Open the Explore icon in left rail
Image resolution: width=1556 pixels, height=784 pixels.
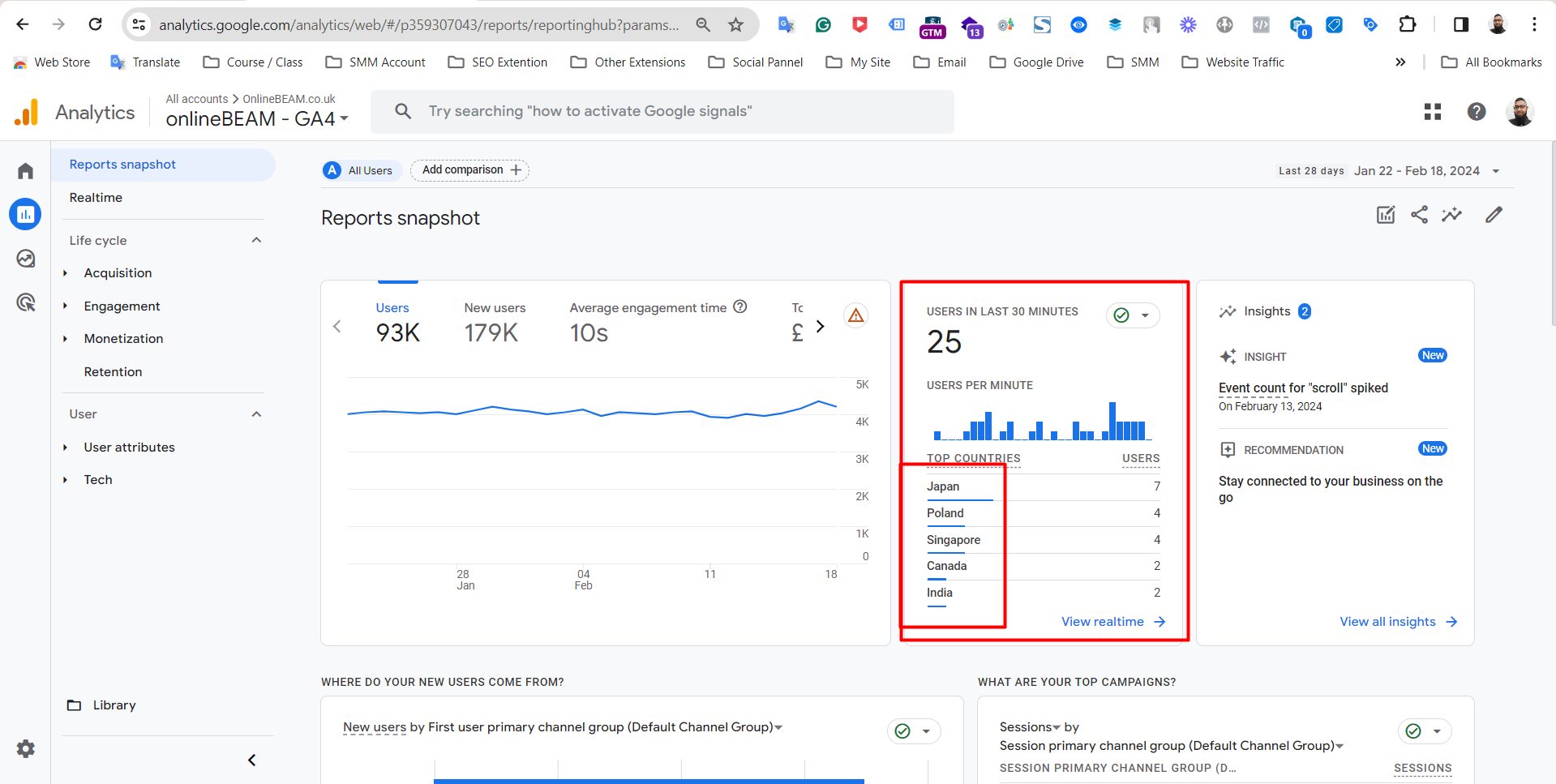[25, 259]
